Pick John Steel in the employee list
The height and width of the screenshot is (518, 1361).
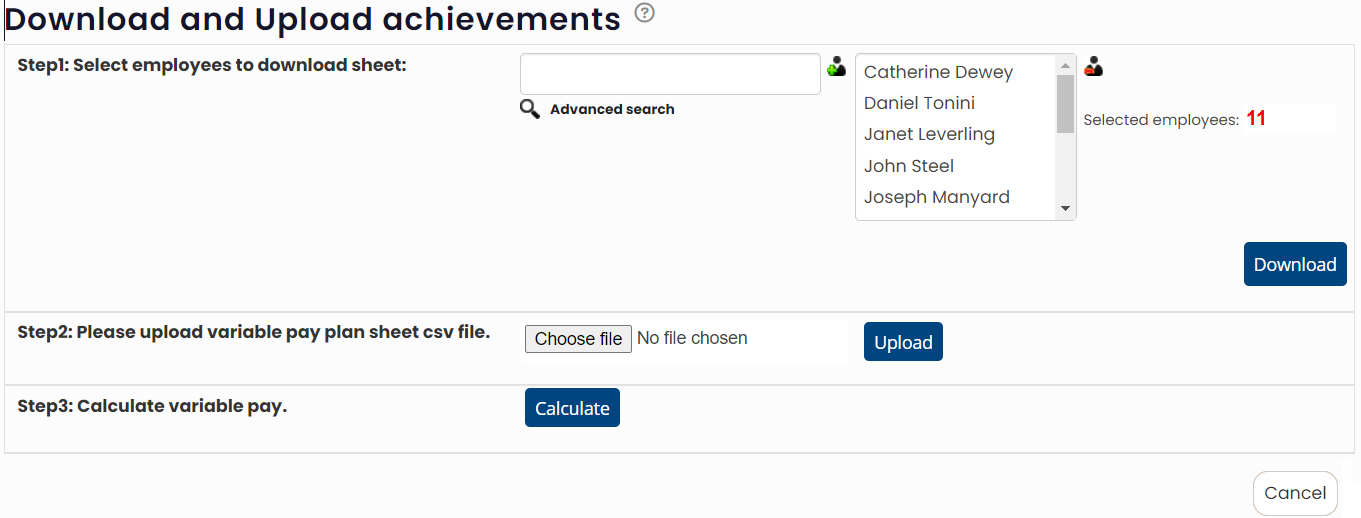point(909,166)
